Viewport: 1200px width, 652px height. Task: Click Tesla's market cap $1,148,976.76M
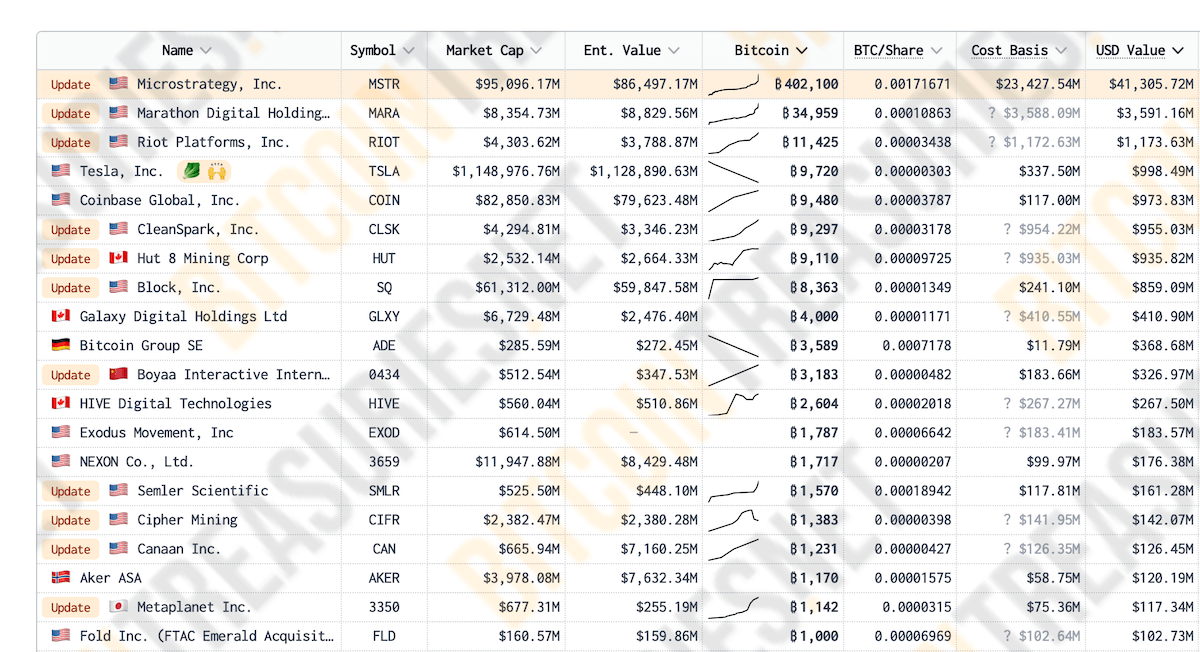506,171
